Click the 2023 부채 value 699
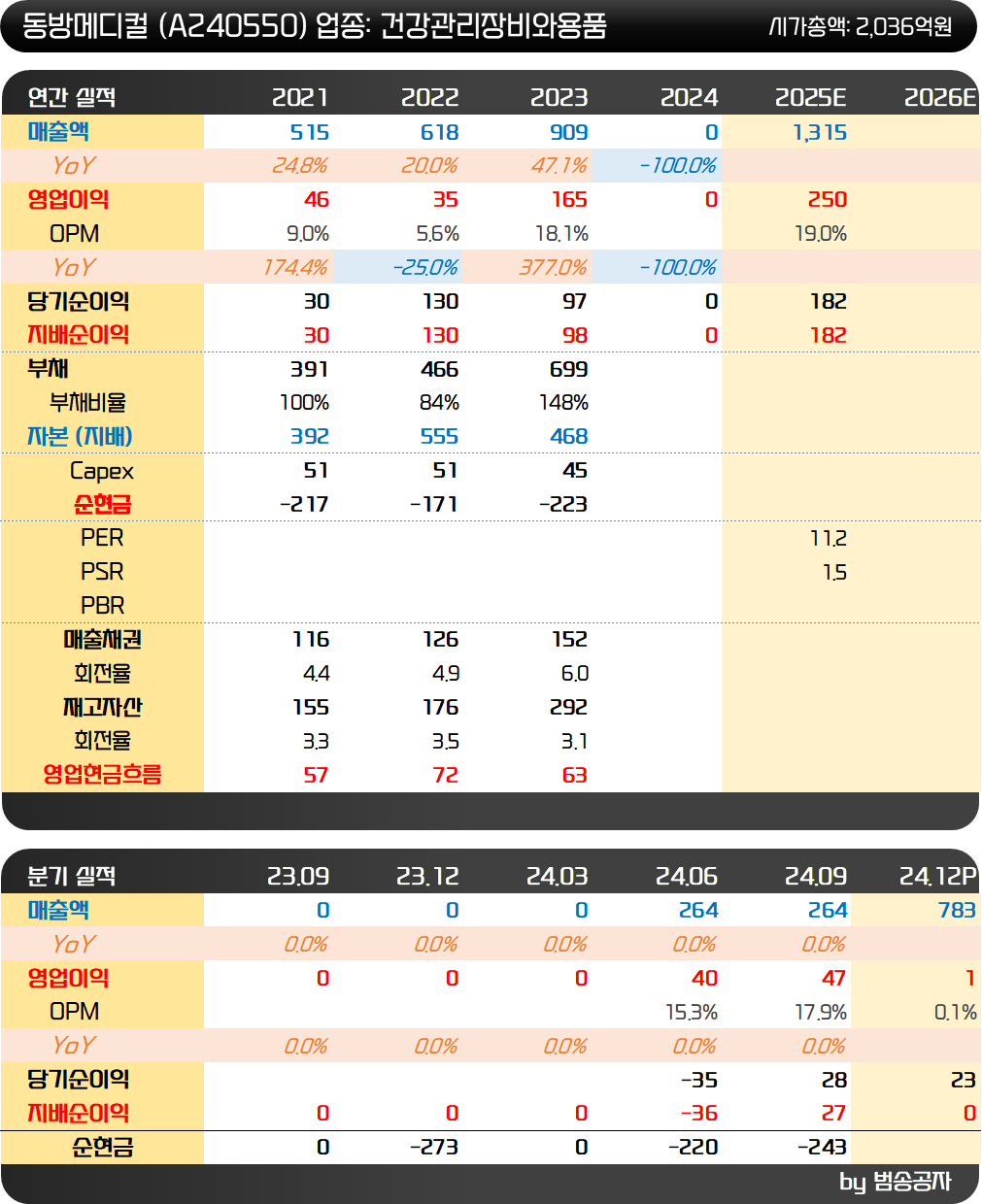 click(568, 369)
